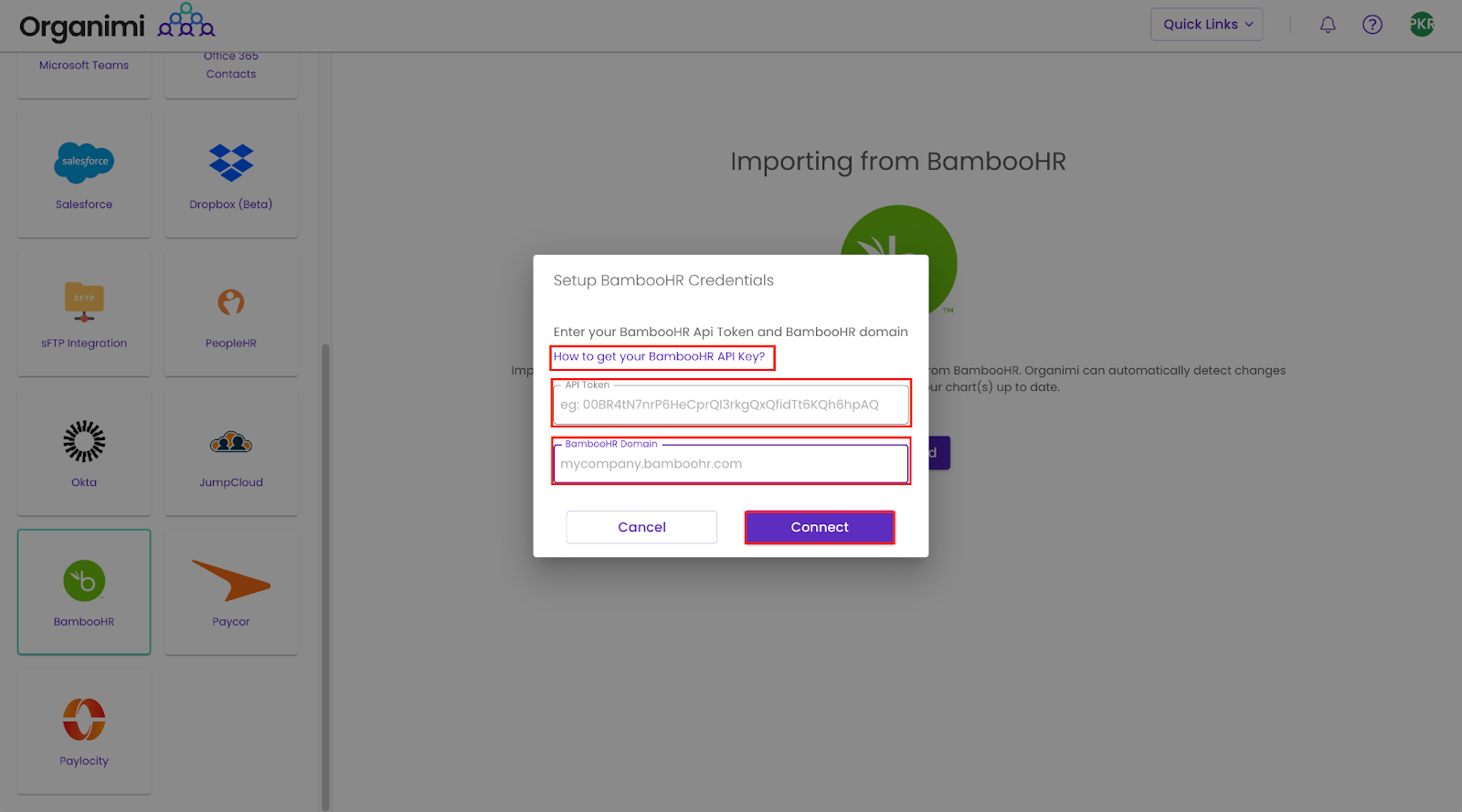
Task: Click the Organimi logo
Action: point(117,24)
